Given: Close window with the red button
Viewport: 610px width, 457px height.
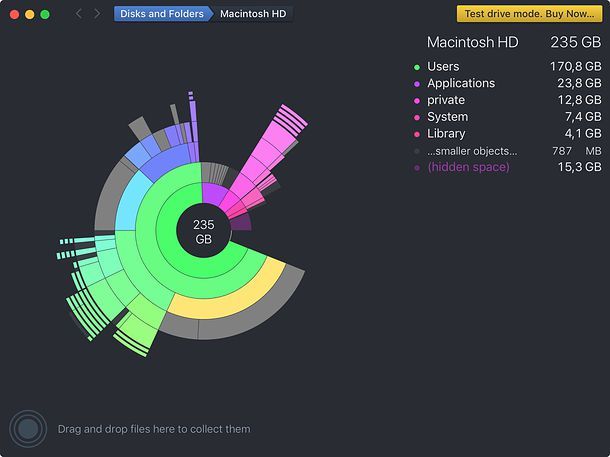Looking at the screenshot, I should pos(15,14).
